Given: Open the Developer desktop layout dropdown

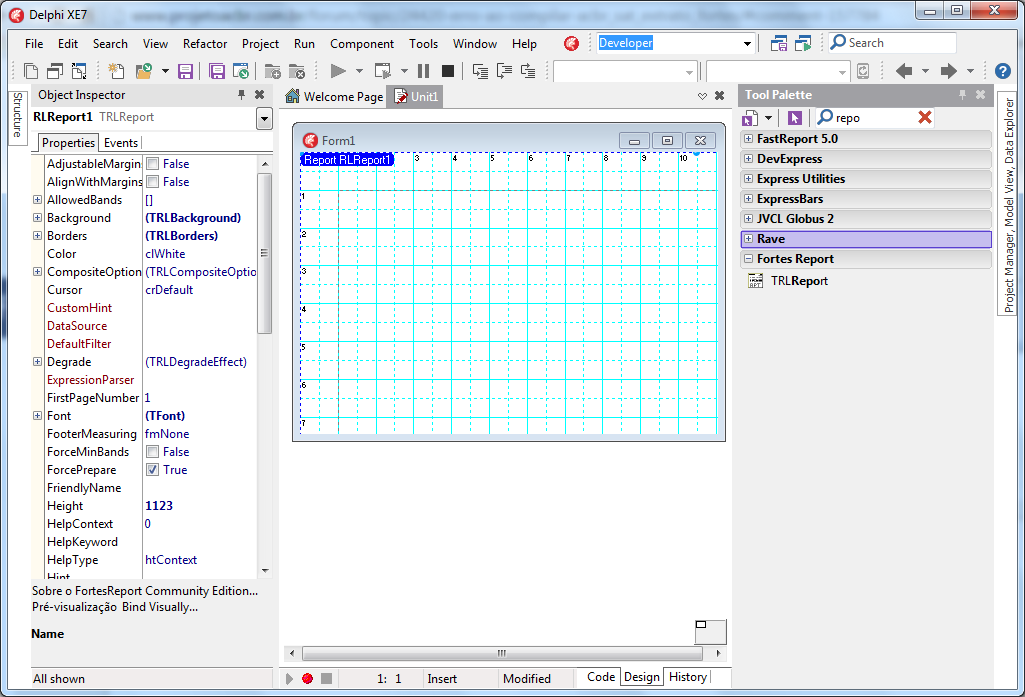Looking at the screenshot, I should coord(747,44).
